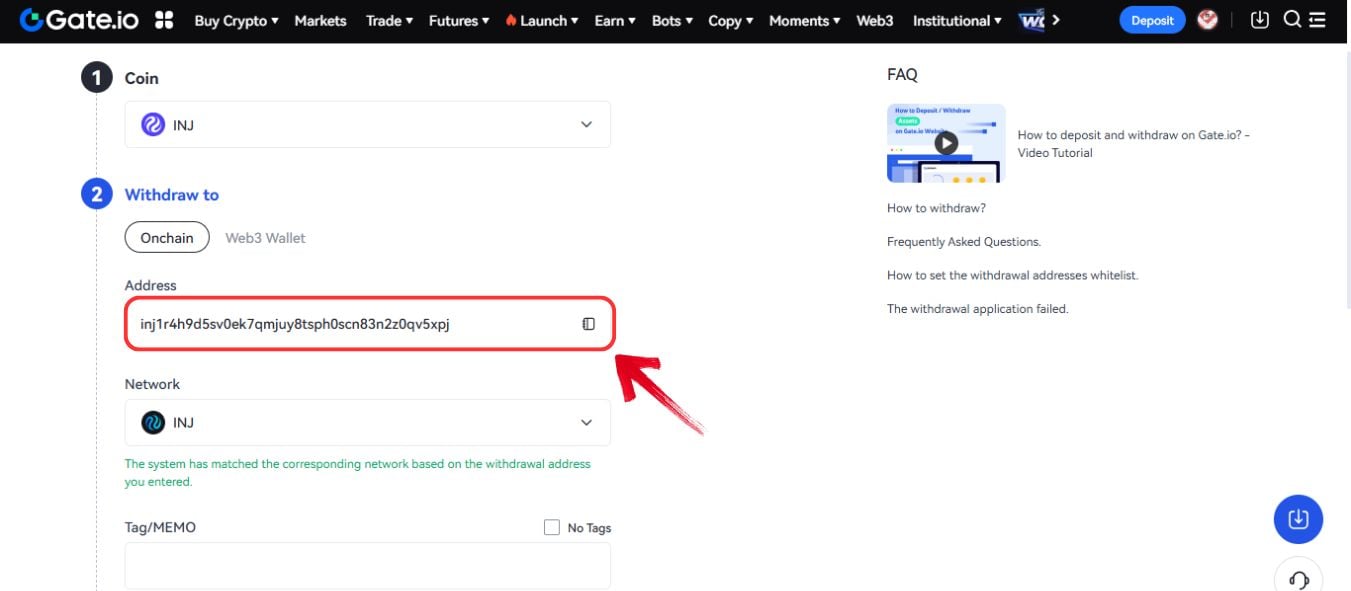Open the address book icon in the Address field
The width and height of the screenshot is (1351, 591).
(589, 324)
